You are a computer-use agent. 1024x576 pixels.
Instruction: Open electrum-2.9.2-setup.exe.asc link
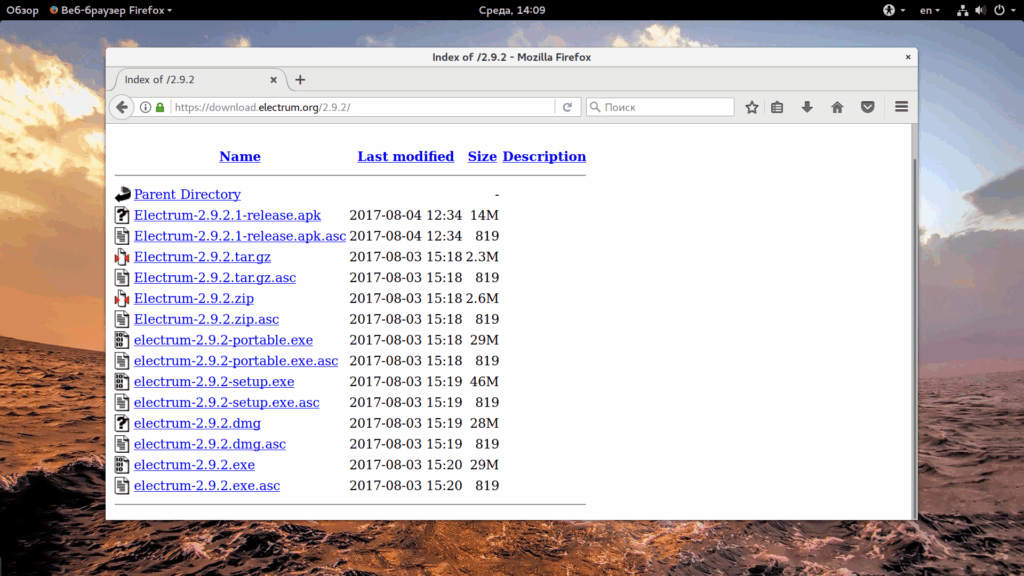227,402
